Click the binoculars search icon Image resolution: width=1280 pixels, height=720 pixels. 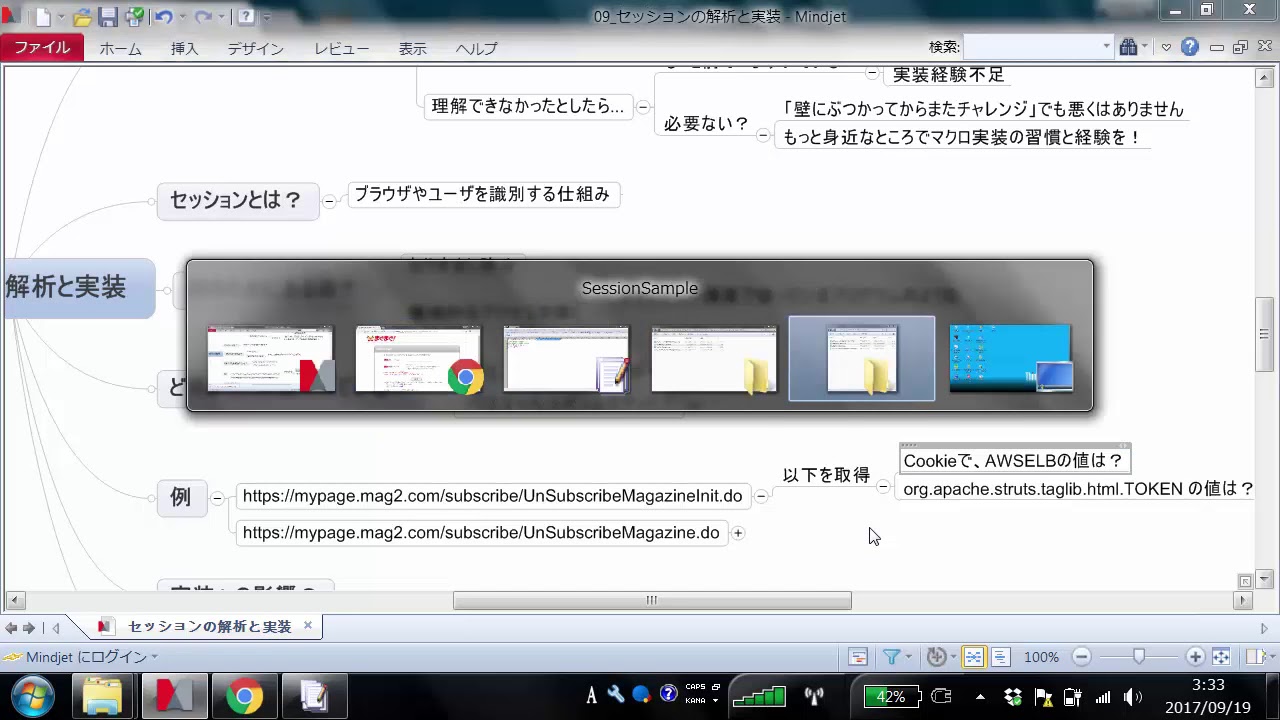point(1129,47)
